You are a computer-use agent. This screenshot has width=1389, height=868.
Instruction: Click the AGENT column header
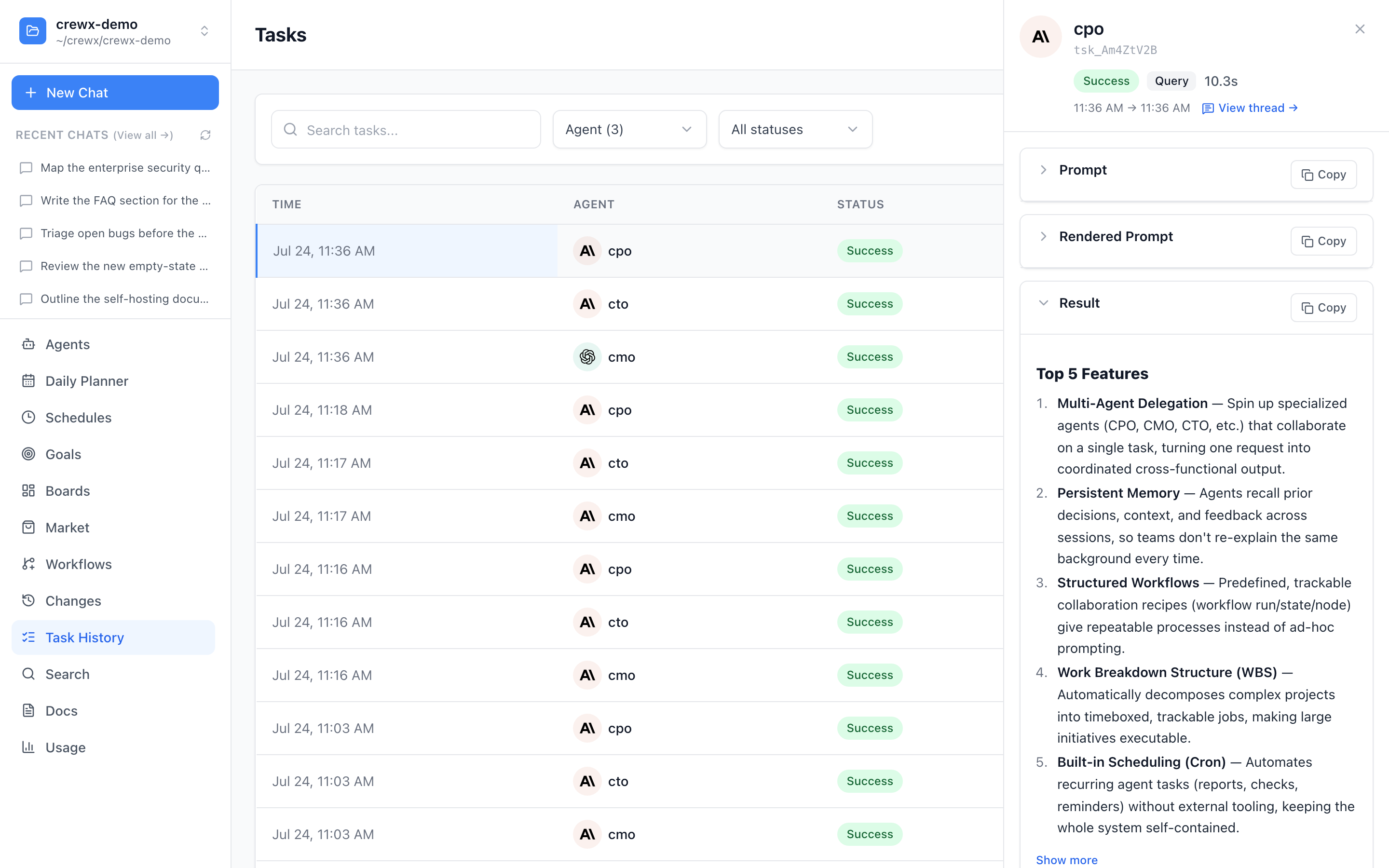(594, 204)
